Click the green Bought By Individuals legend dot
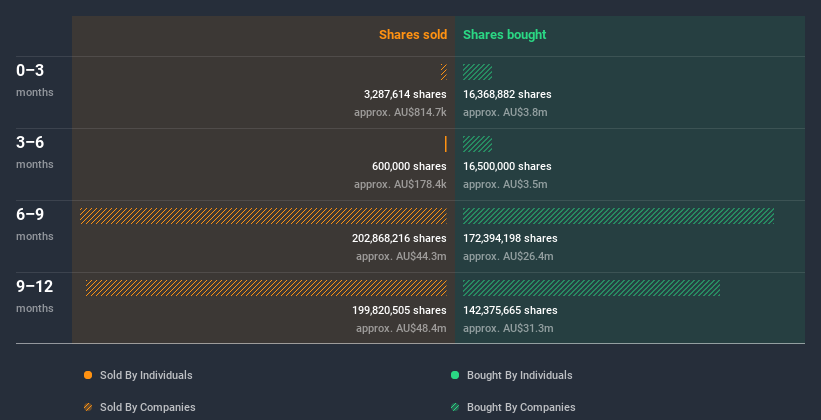The width and height of the screenshot is (821, 420). tap(455, 375)
